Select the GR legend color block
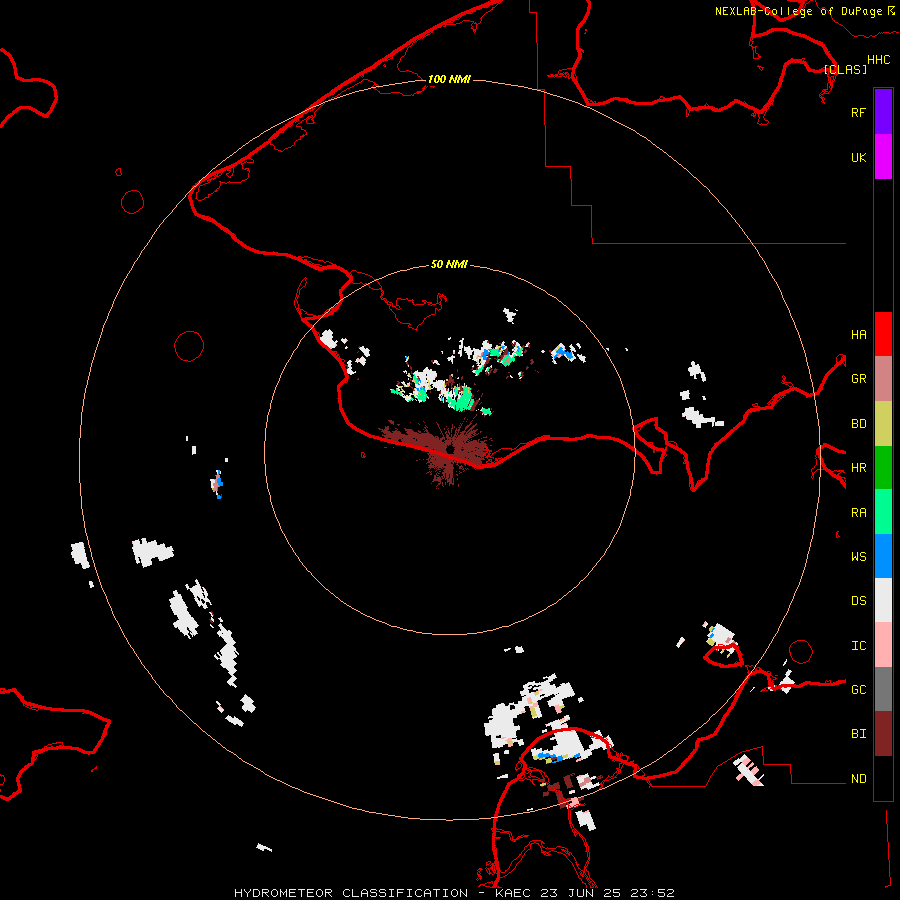Screen dimensions: 900x900 [883, 379]
